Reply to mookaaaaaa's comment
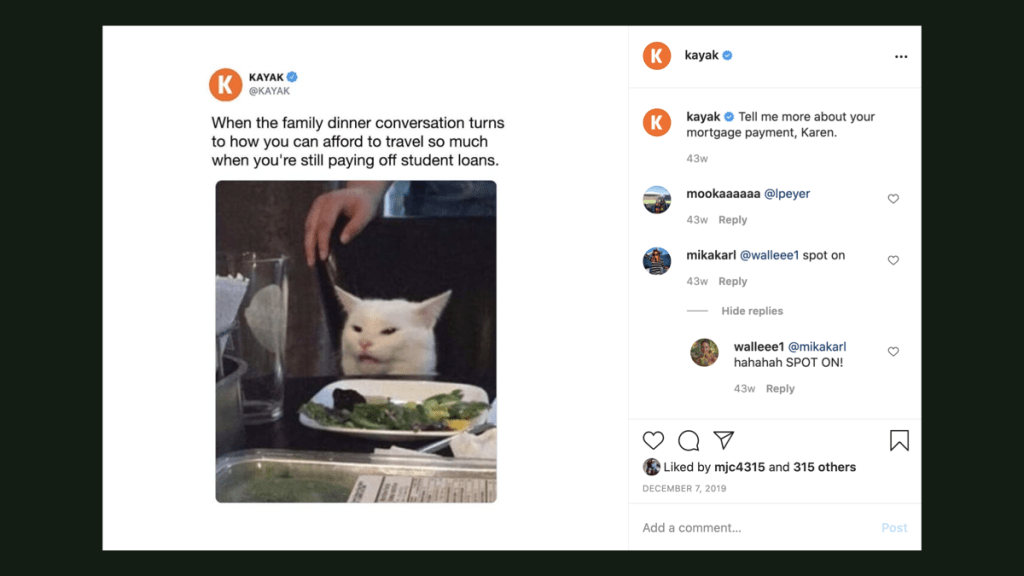The width and height of the screenshot is (1024, 576). pos(732,220)
